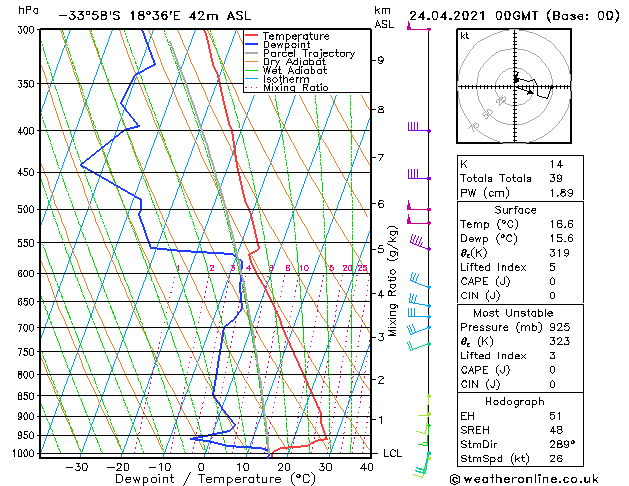Click the Surface Lifted Index value 5

552,267
